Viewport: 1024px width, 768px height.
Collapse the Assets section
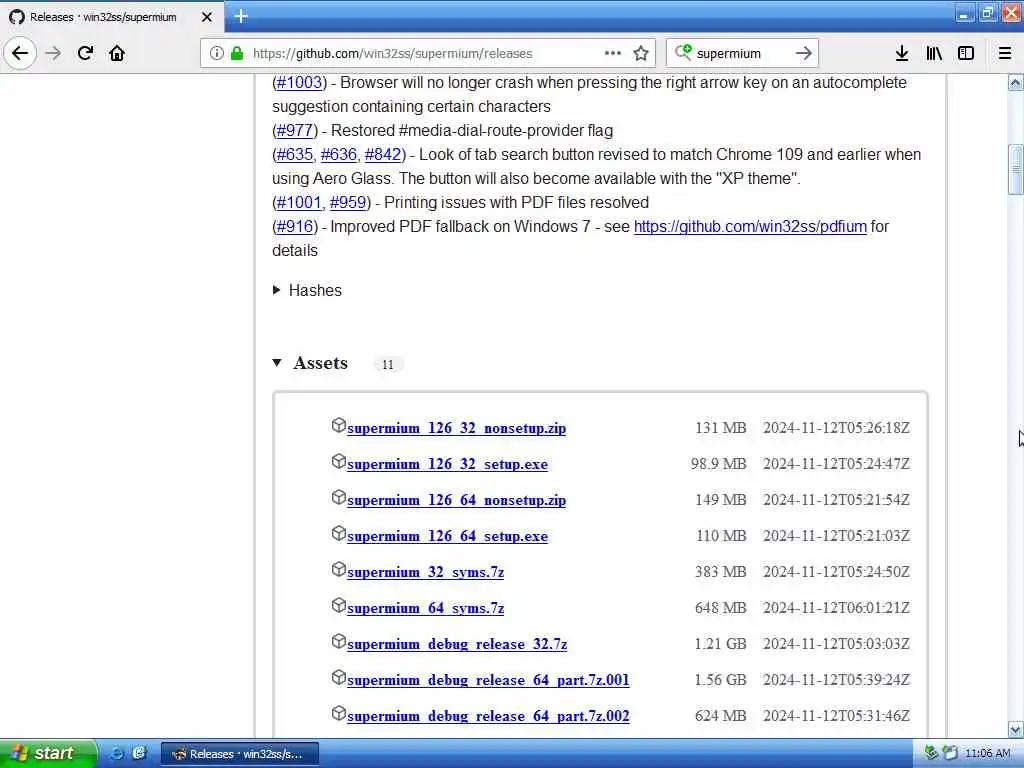click(310, 363)
